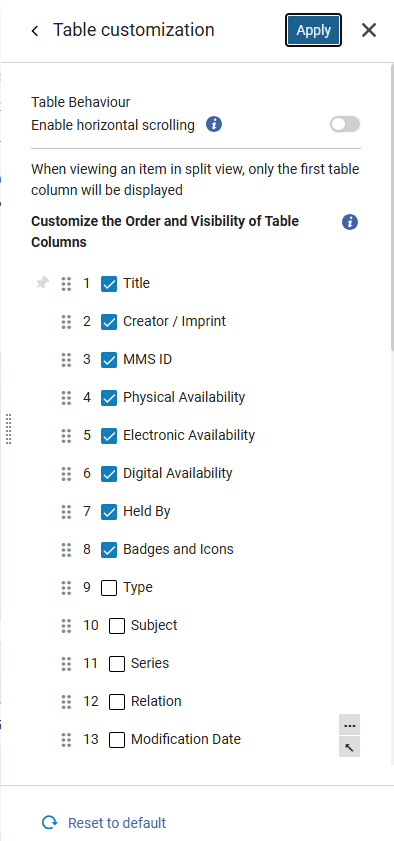Click the panel resize grip on left edge
The width and height of the screenshot is (394, 841).
coord(8,429)
